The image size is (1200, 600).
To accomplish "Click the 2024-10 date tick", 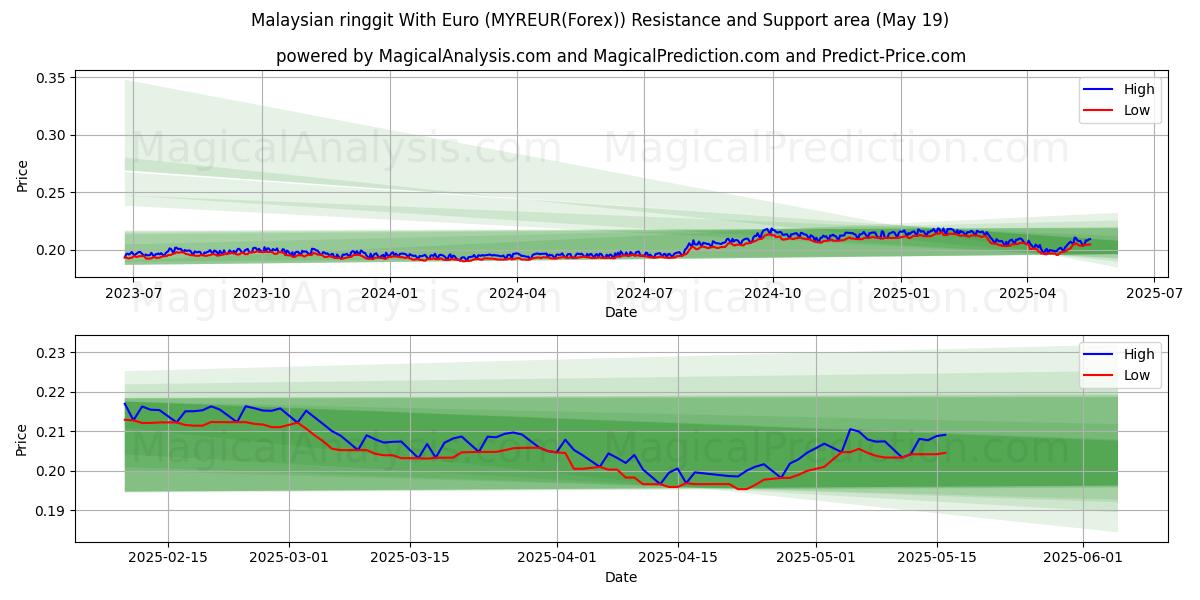I will click(772, 294).
